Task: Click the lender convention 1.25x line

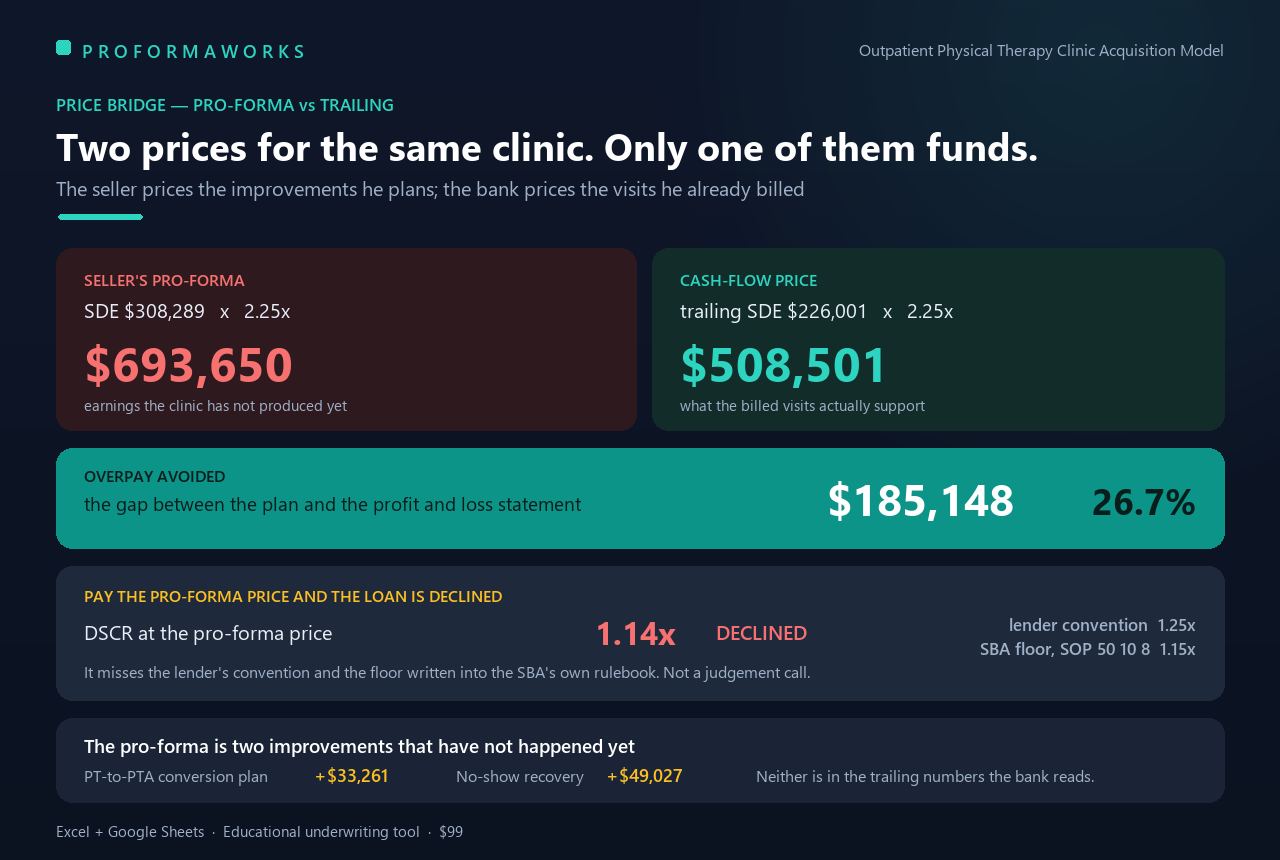Action: (1102, 625)
